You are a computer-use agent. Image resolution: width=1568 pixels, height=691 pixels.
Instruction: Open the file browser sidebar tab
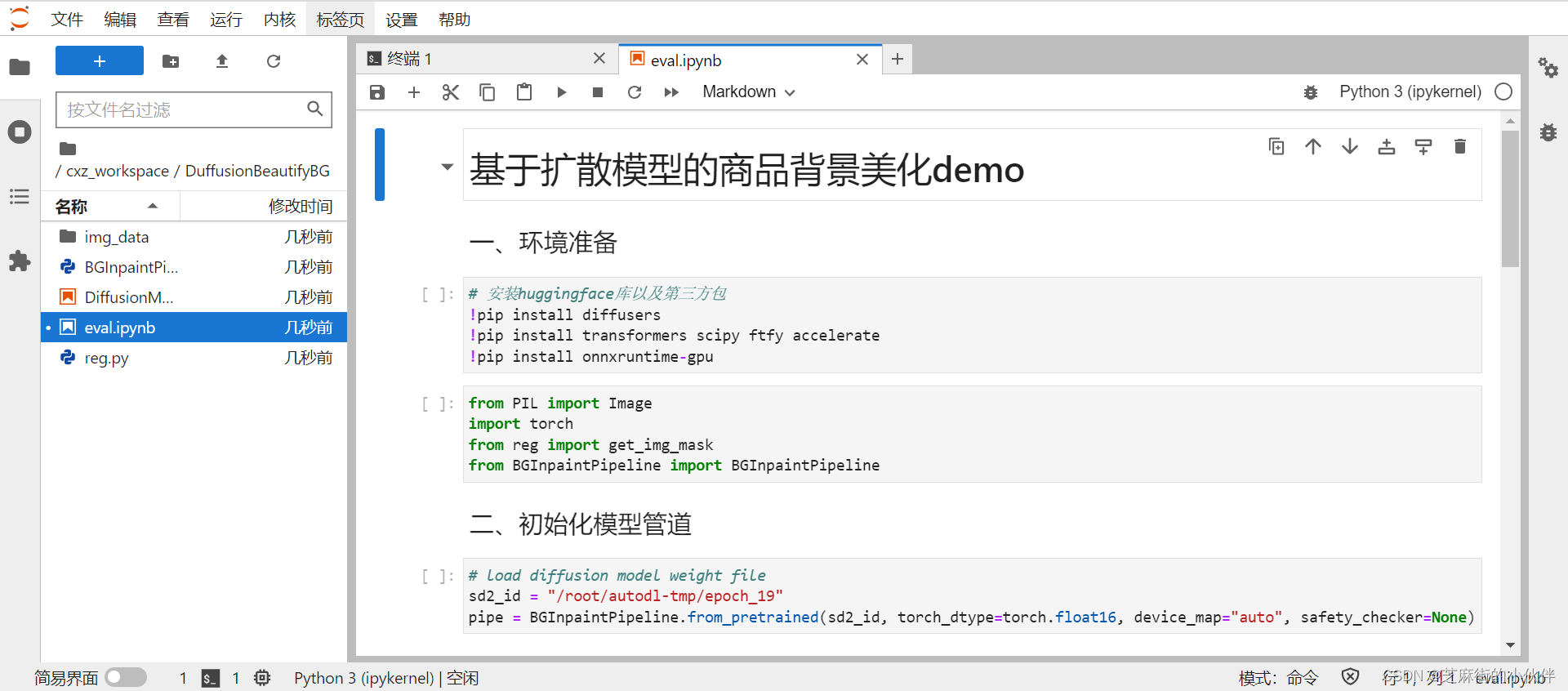pos(20,67)
